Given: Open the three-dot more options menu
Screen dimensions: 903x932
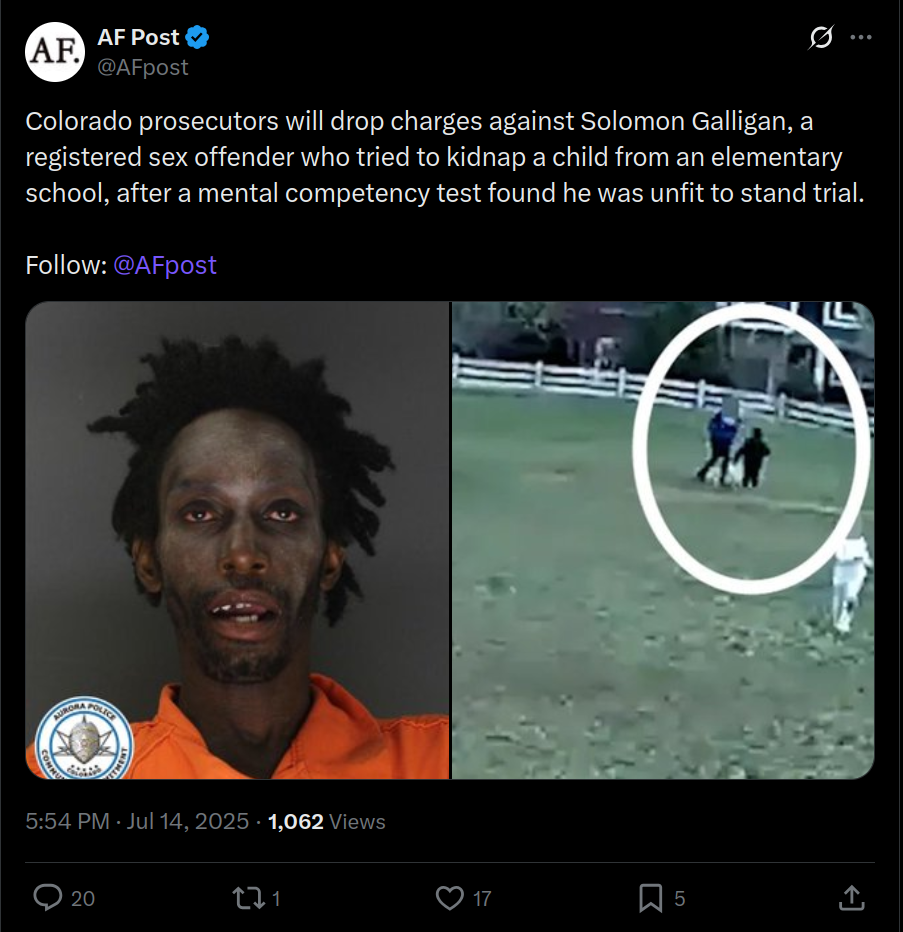Looking at the screenshot, I should 861,37.
